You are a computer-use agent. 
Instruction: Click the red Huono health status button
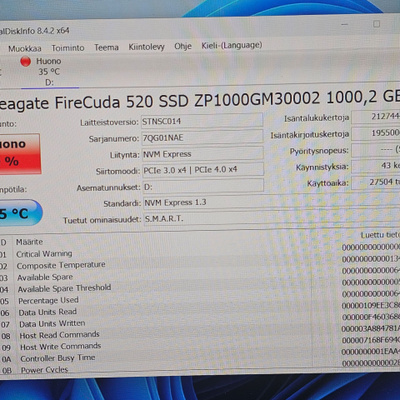(19, 154)
